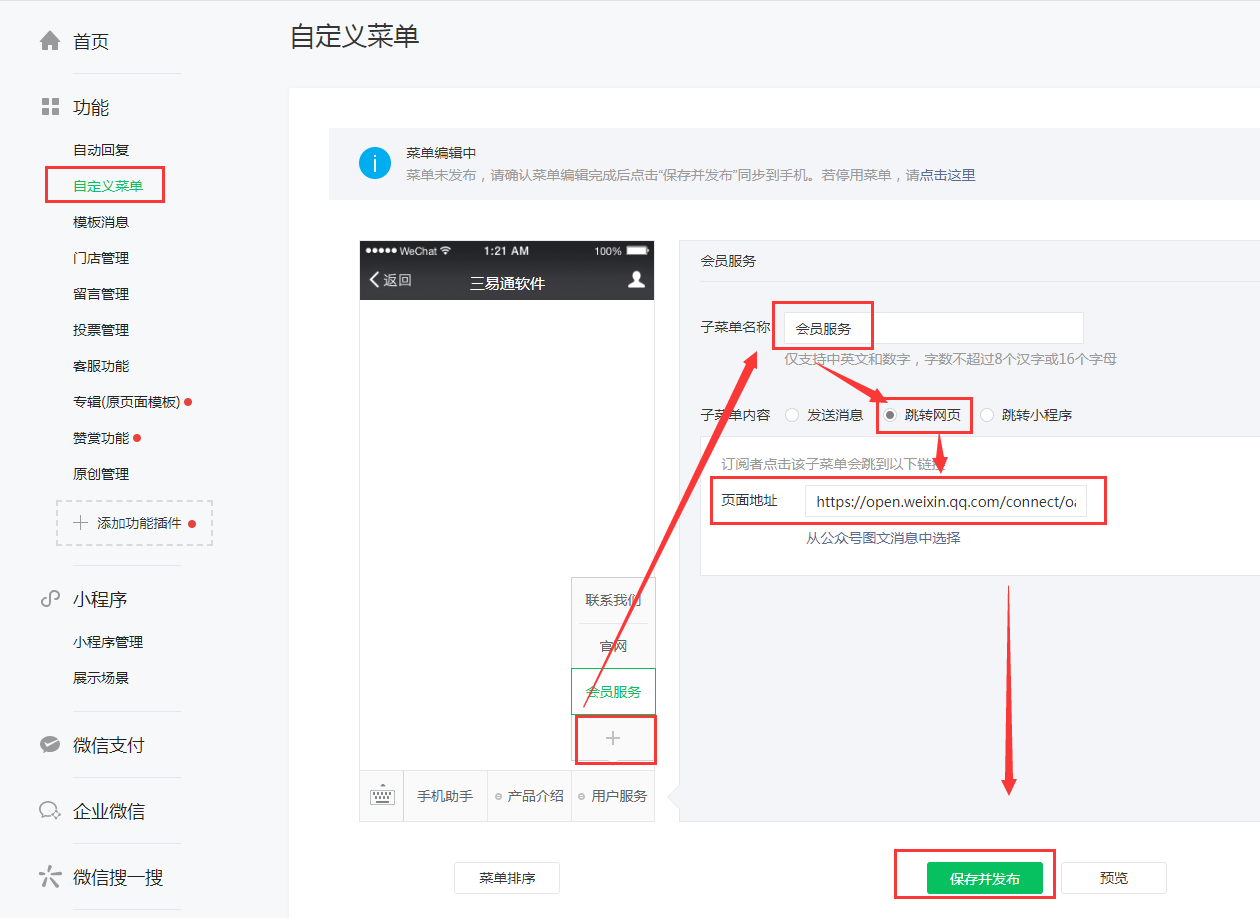This screenshot has height=918, width=1260.
Task: Open the 自动回复 sidebar item
Action: click(101, 150)
